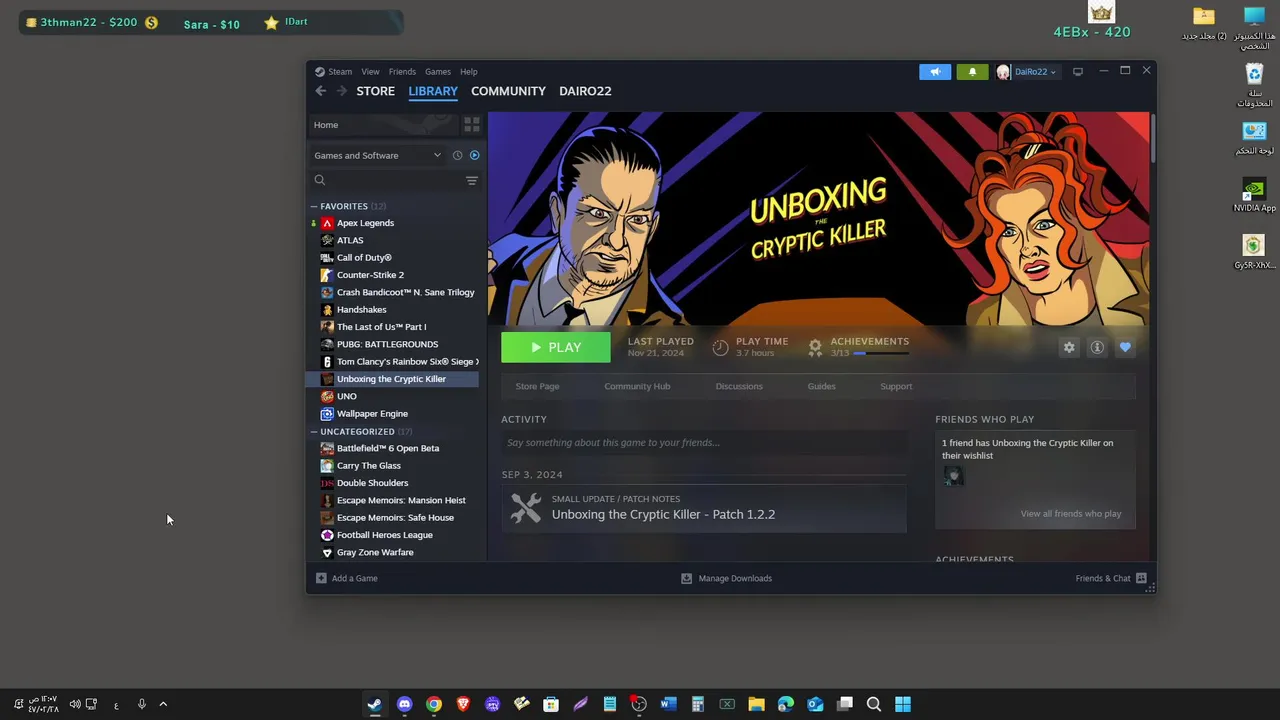Open the Friends menu
The image size is (1280, 720).
pyautogui.click(x=402, y=72)
